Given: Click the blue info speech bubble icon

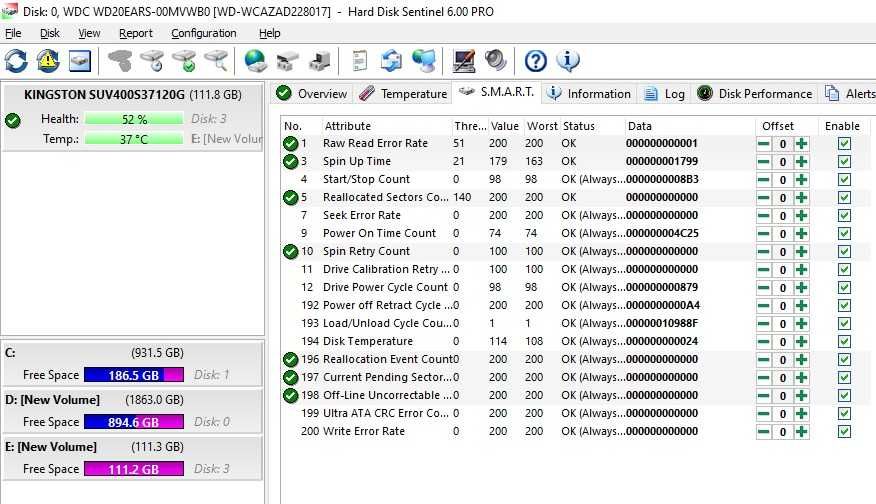Looking at the screenshot, I should (x=568, y=61).
